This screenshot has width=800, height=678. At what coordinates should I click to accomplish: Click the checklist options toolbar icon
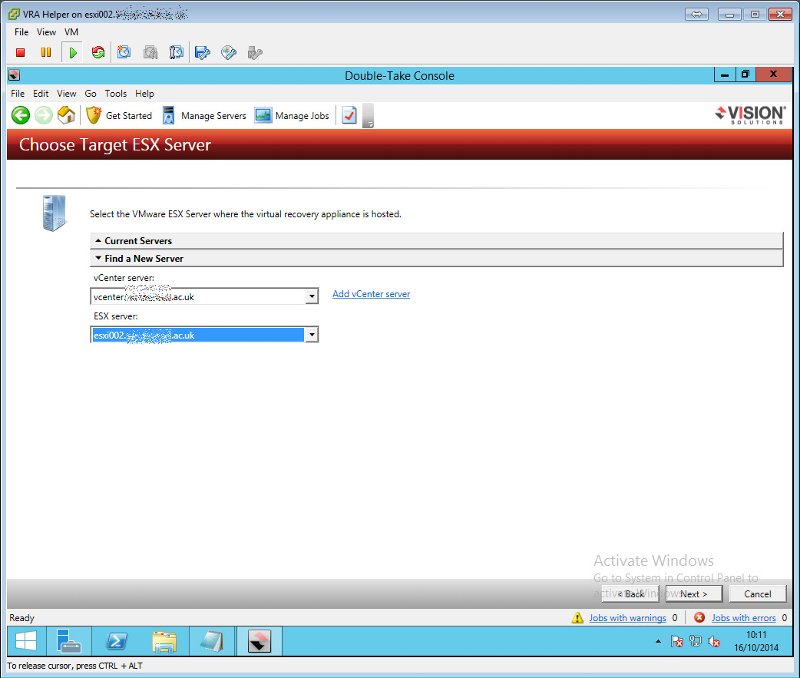(349, 115)
